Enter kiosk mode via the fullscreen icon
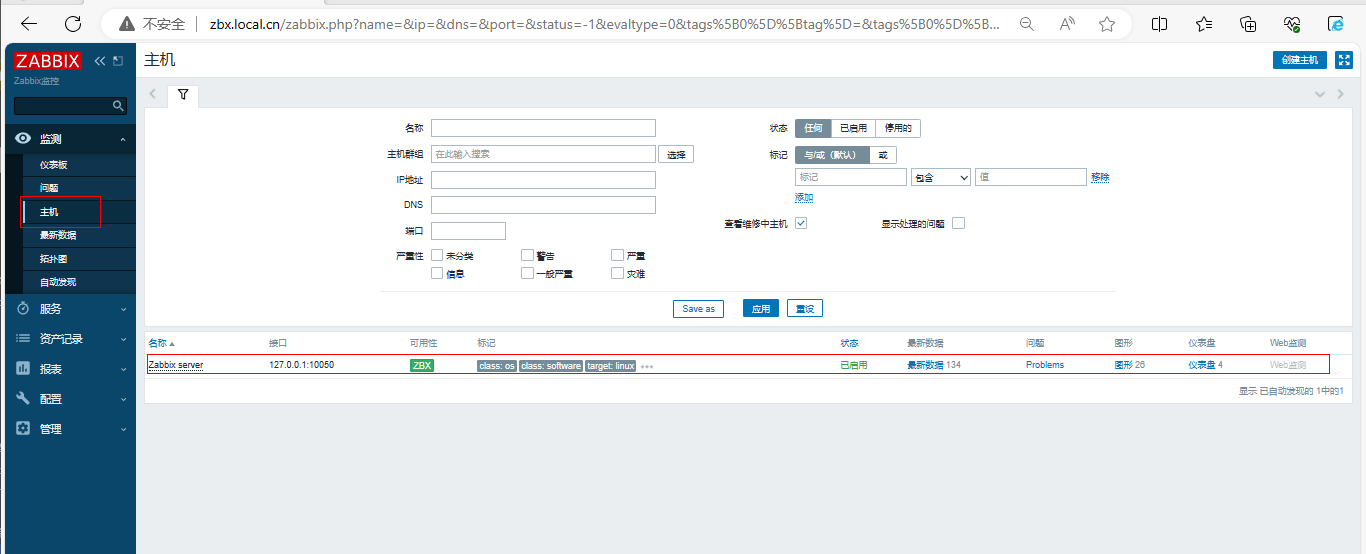 pyautogui.click(x=1344, y=60)
